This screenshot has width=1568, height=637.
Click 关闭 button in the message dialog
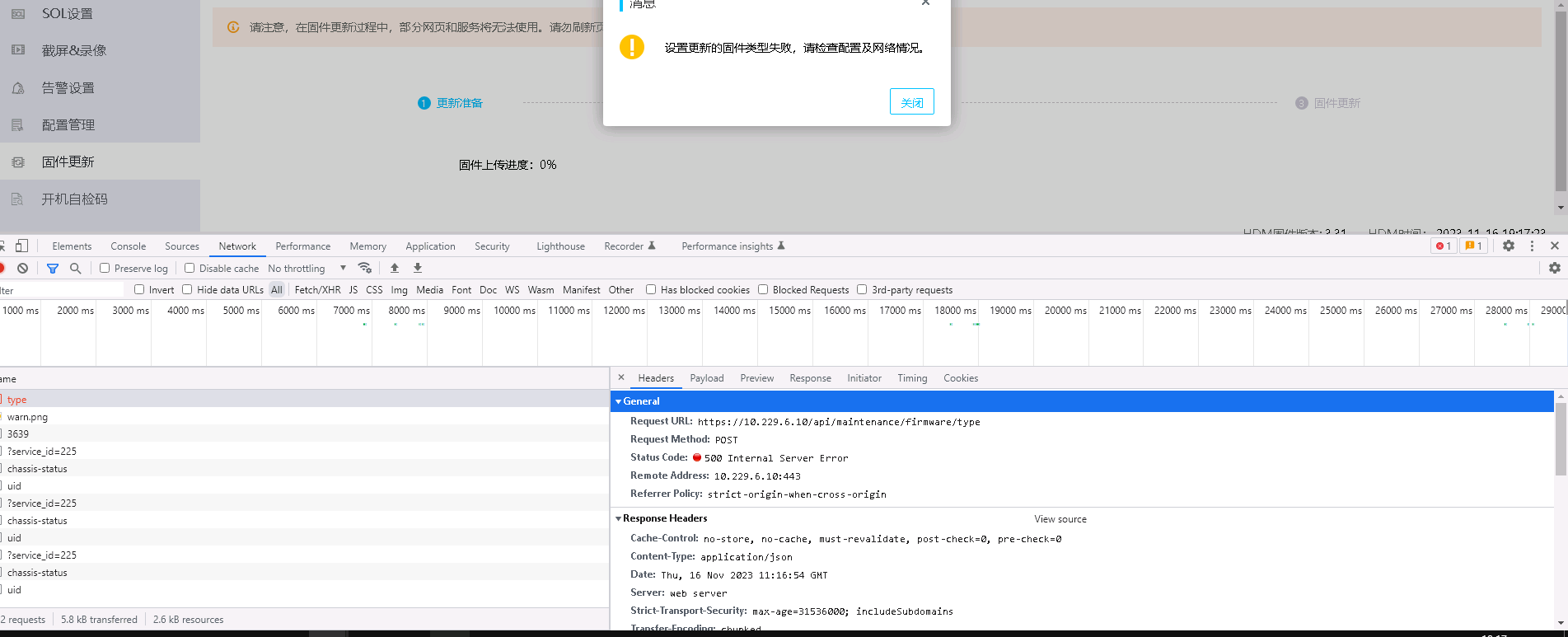(912, 101)
